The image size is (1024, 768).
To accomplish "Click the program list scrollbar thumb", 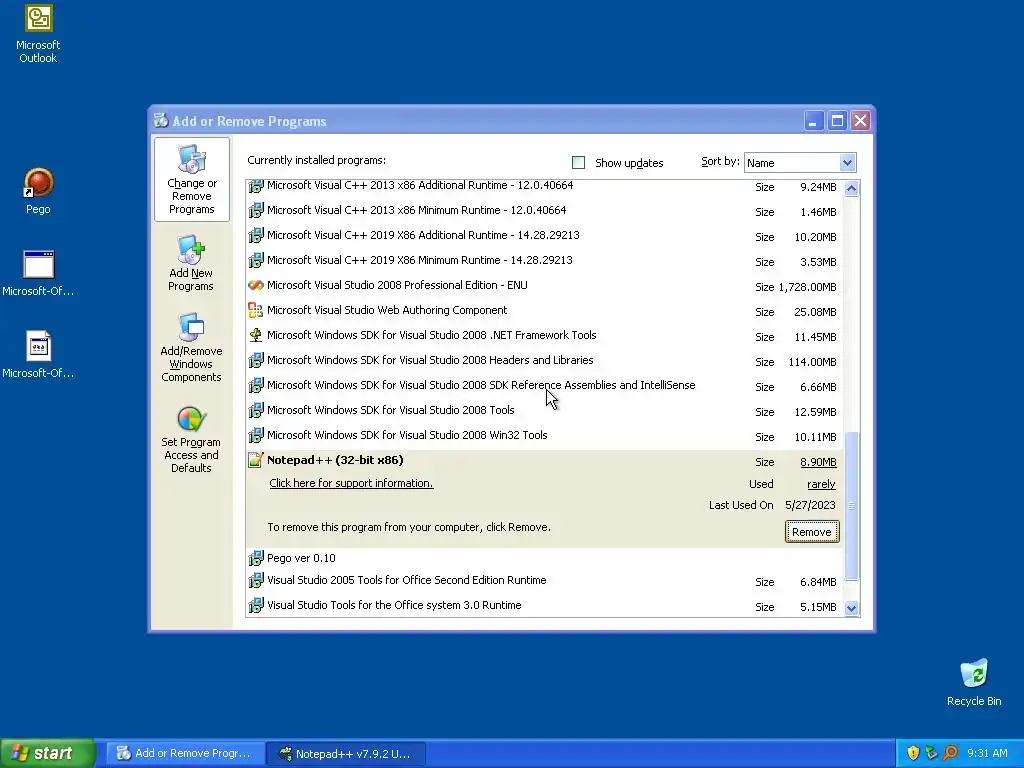I will (x=851, y=506).
